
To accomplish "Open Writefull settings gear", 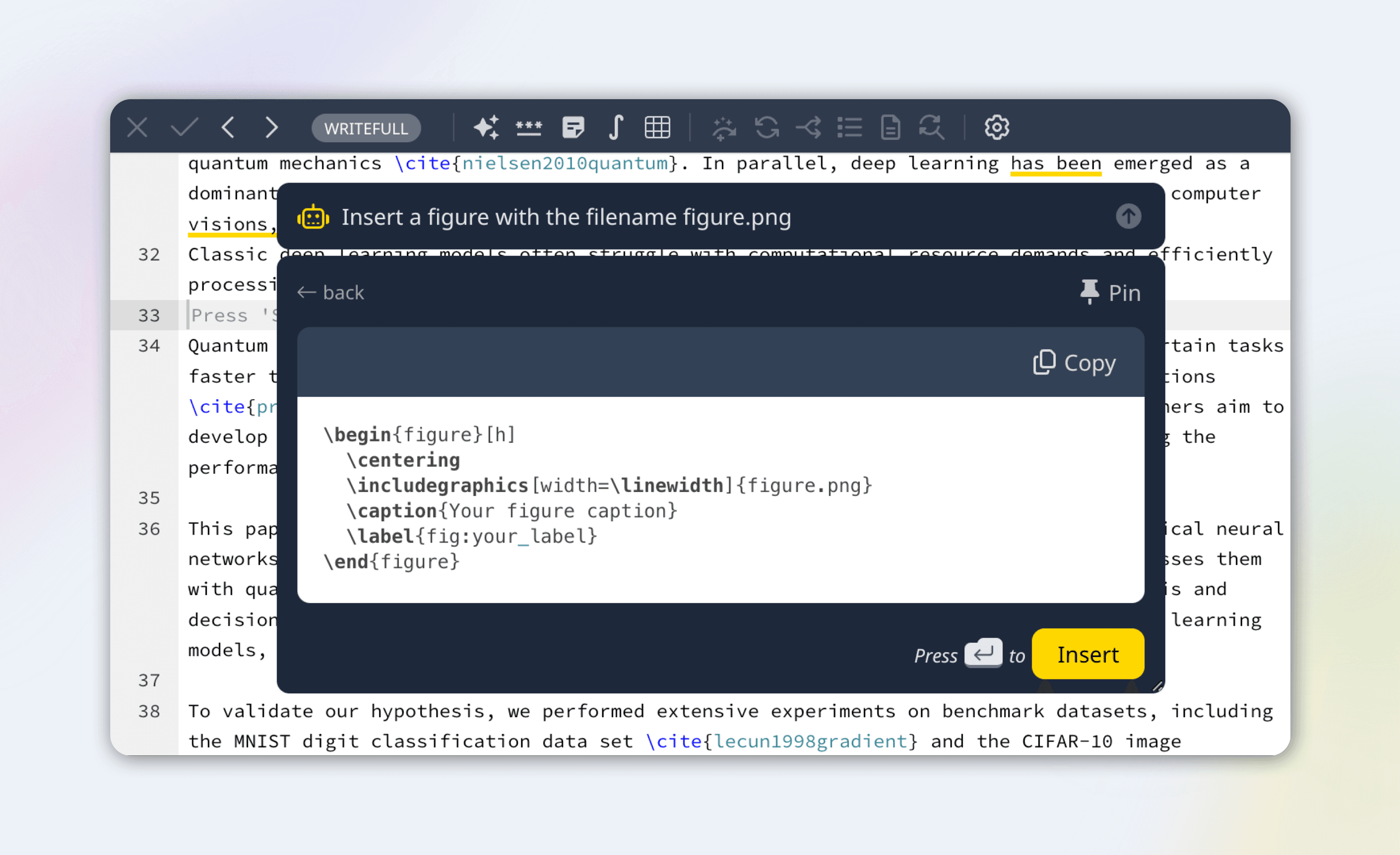I will tap(997, 127).
